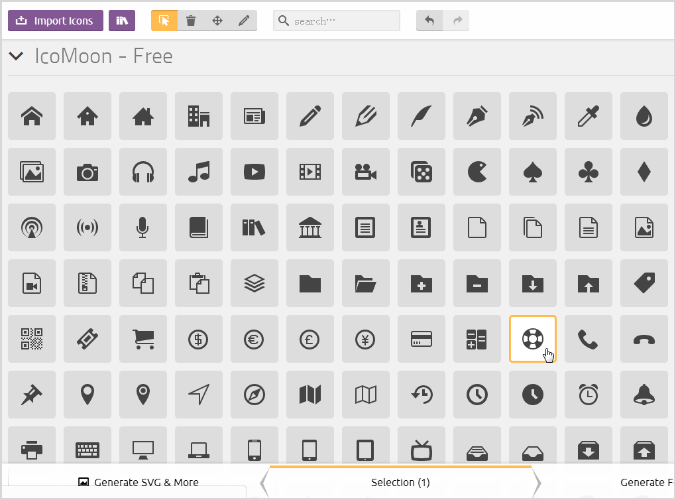Select the euro coin icon
The width and height of the screenshot is (676, 500).
254,339
